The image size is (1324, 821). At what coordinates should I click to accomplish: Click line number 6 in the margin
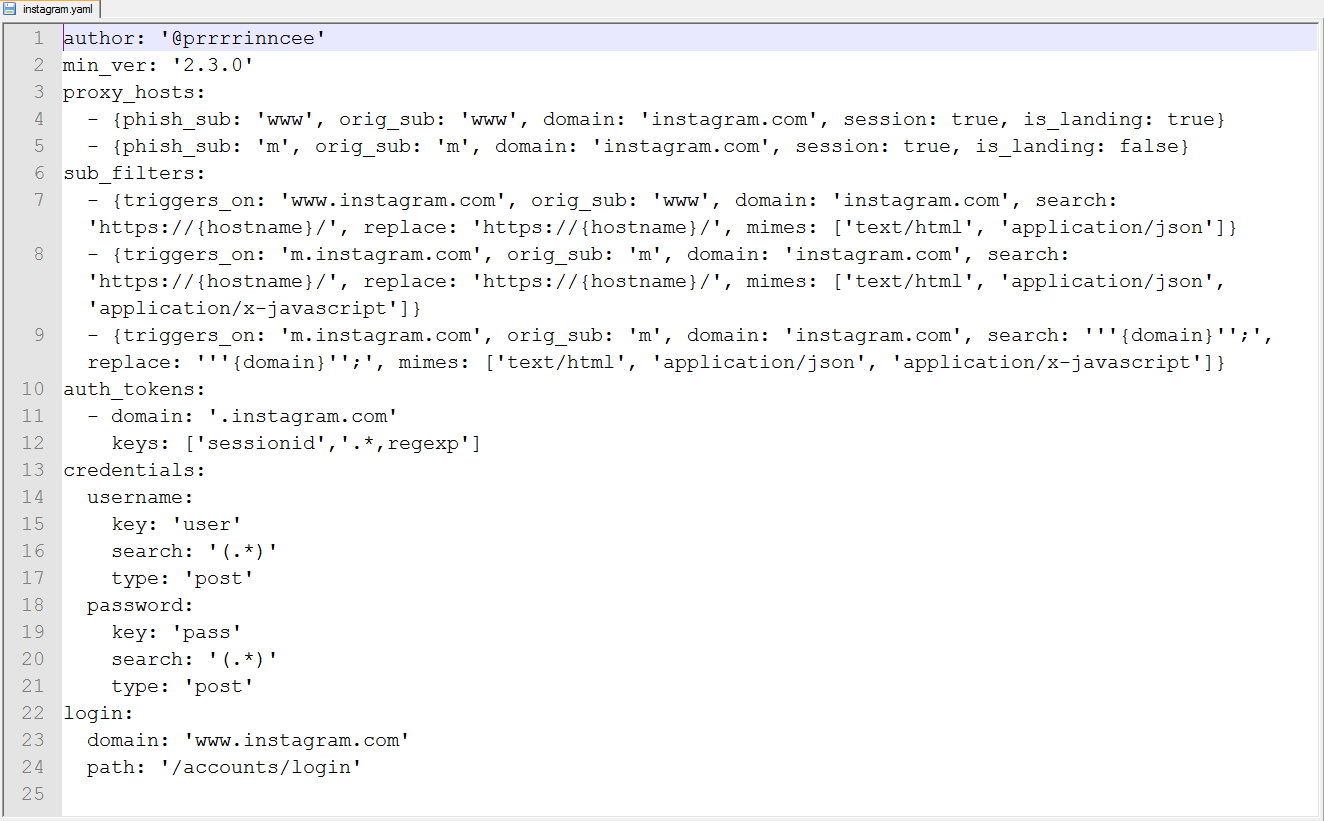click(38, 173)
